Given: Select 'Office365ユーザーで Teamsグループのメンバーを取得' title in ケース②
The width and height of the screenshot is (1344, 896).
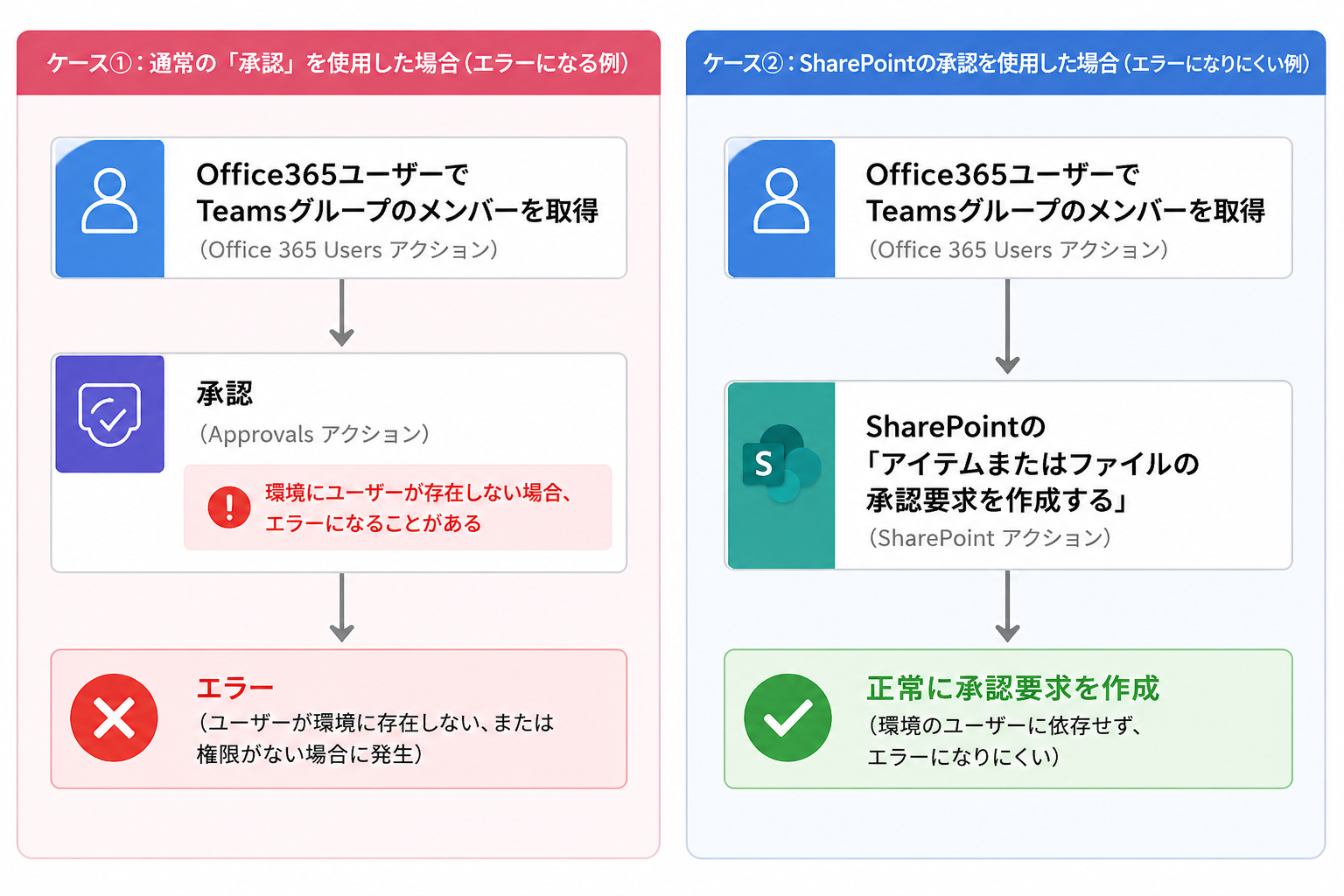Looking at the screenshot, I should (1066, 192).
